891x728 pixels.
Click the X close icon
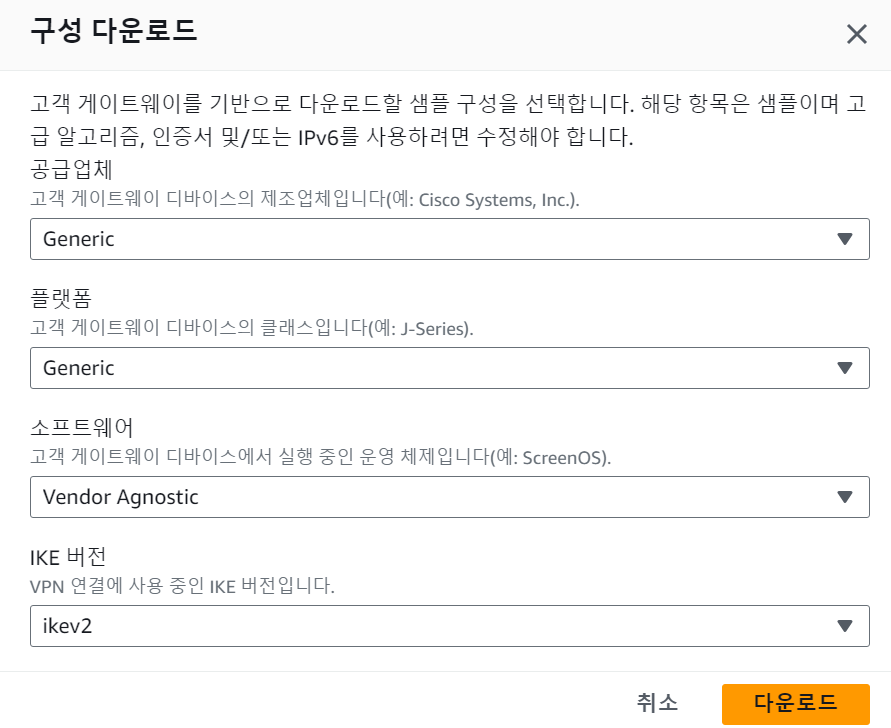click(x=857, y=33)
